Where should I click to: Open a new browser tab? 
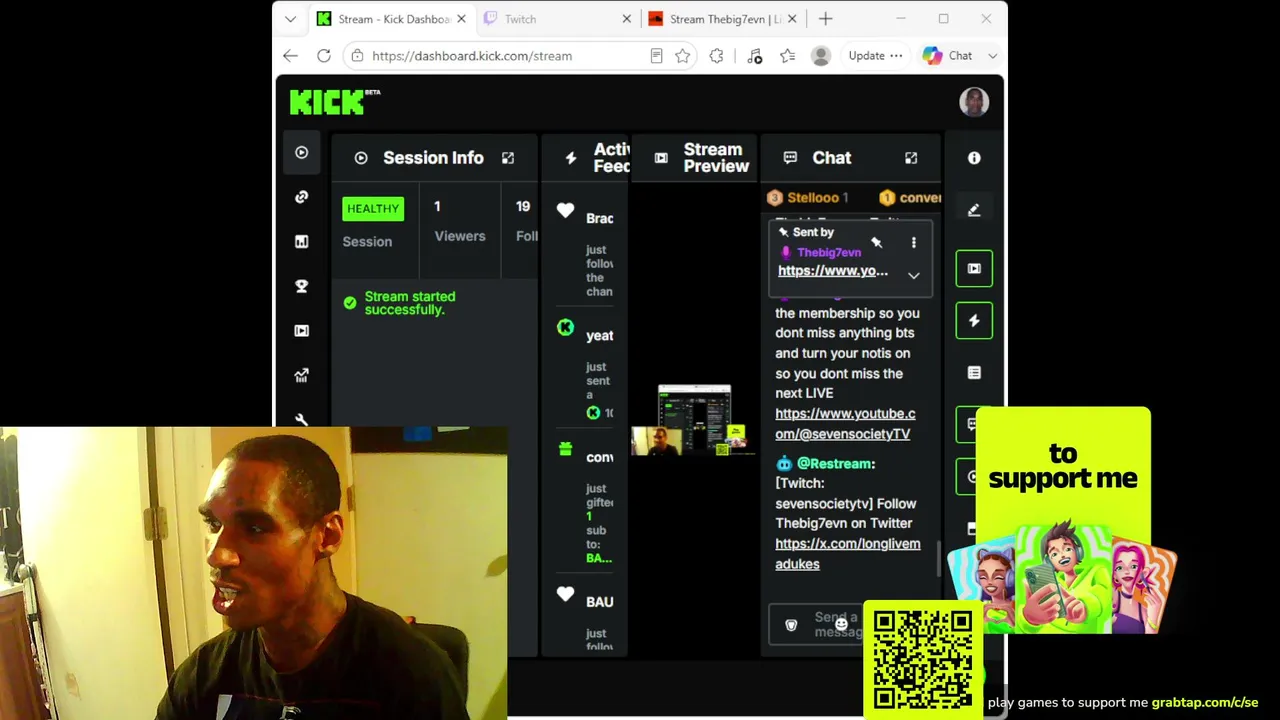coord(825,19)
